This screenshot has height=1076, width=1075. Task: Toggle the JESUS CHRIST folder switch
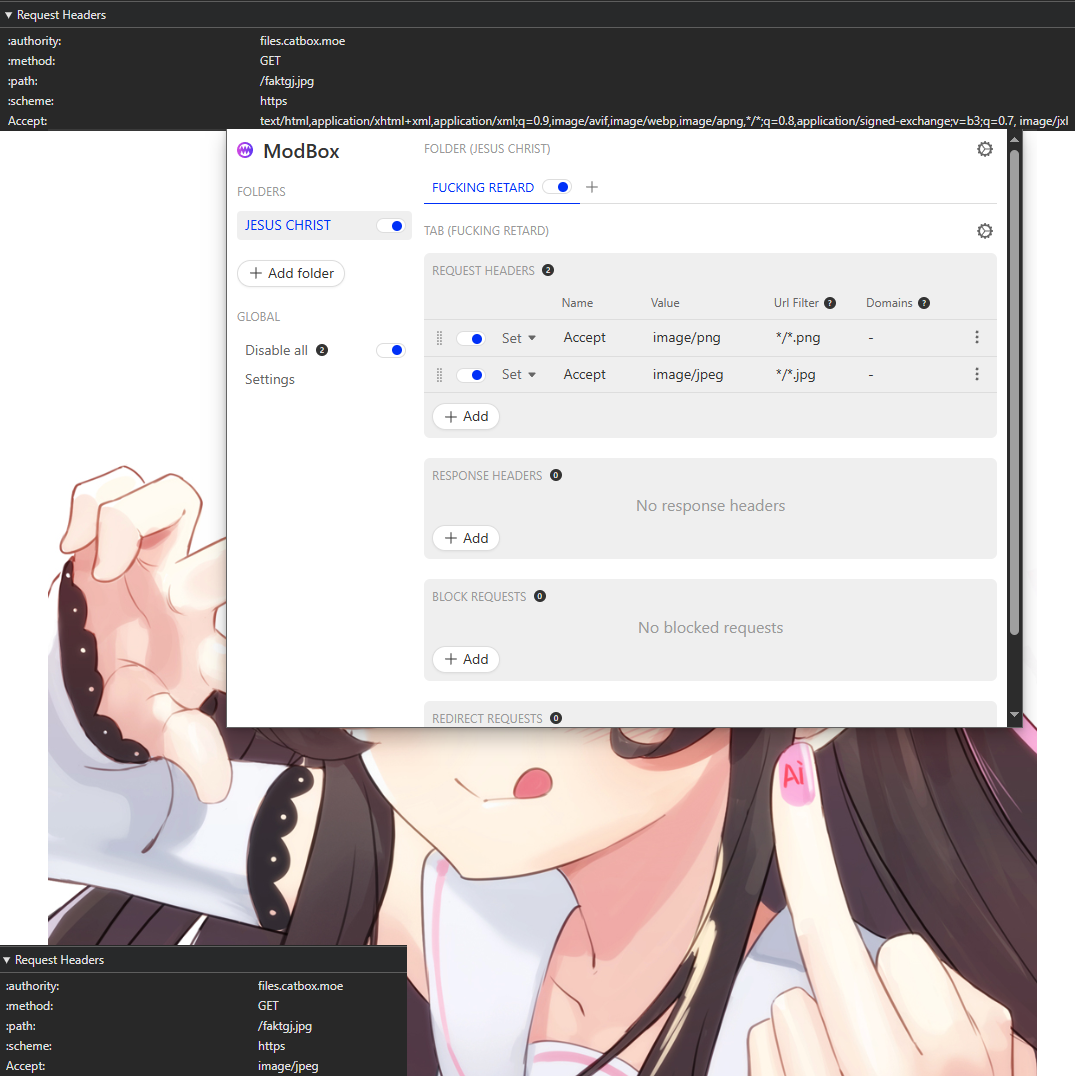pos(391,226)
